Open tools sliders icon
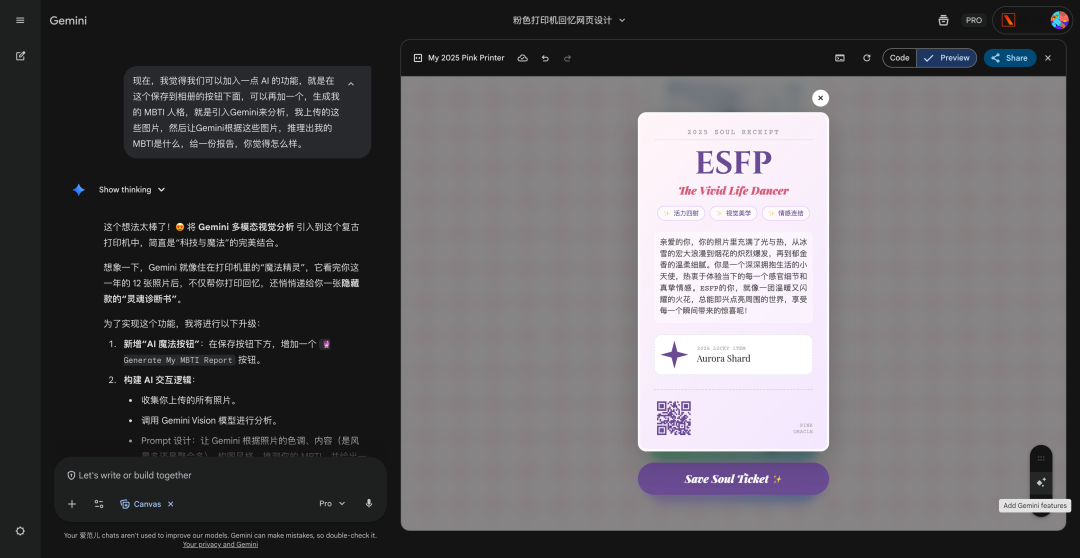This screenshot has height=558, width=1080. [x=98, y=504]
